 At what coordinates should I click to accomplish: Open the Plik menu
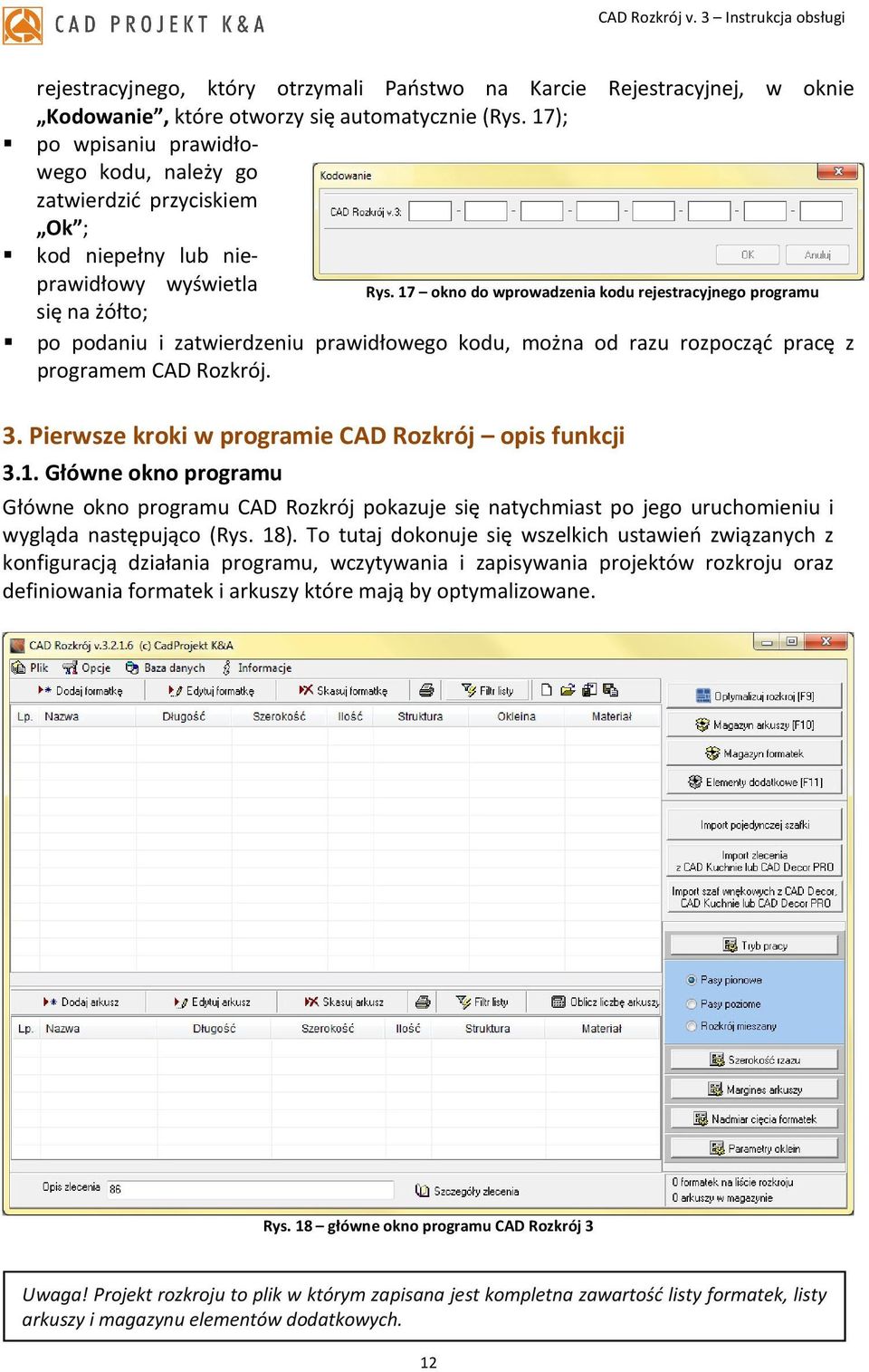[31, 667]
